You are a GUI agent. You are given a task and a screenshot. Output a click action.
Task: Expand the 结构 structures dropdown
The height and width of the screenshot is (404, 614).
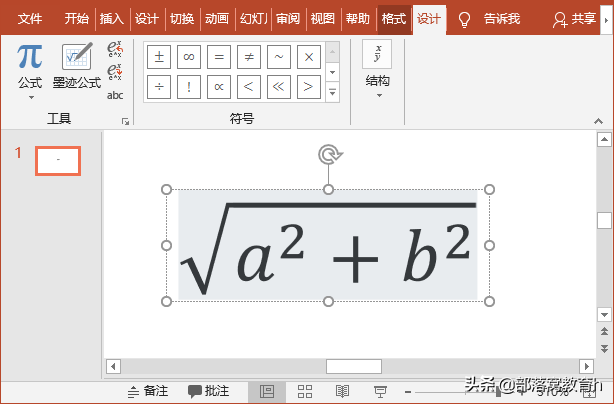click(377, 69)
